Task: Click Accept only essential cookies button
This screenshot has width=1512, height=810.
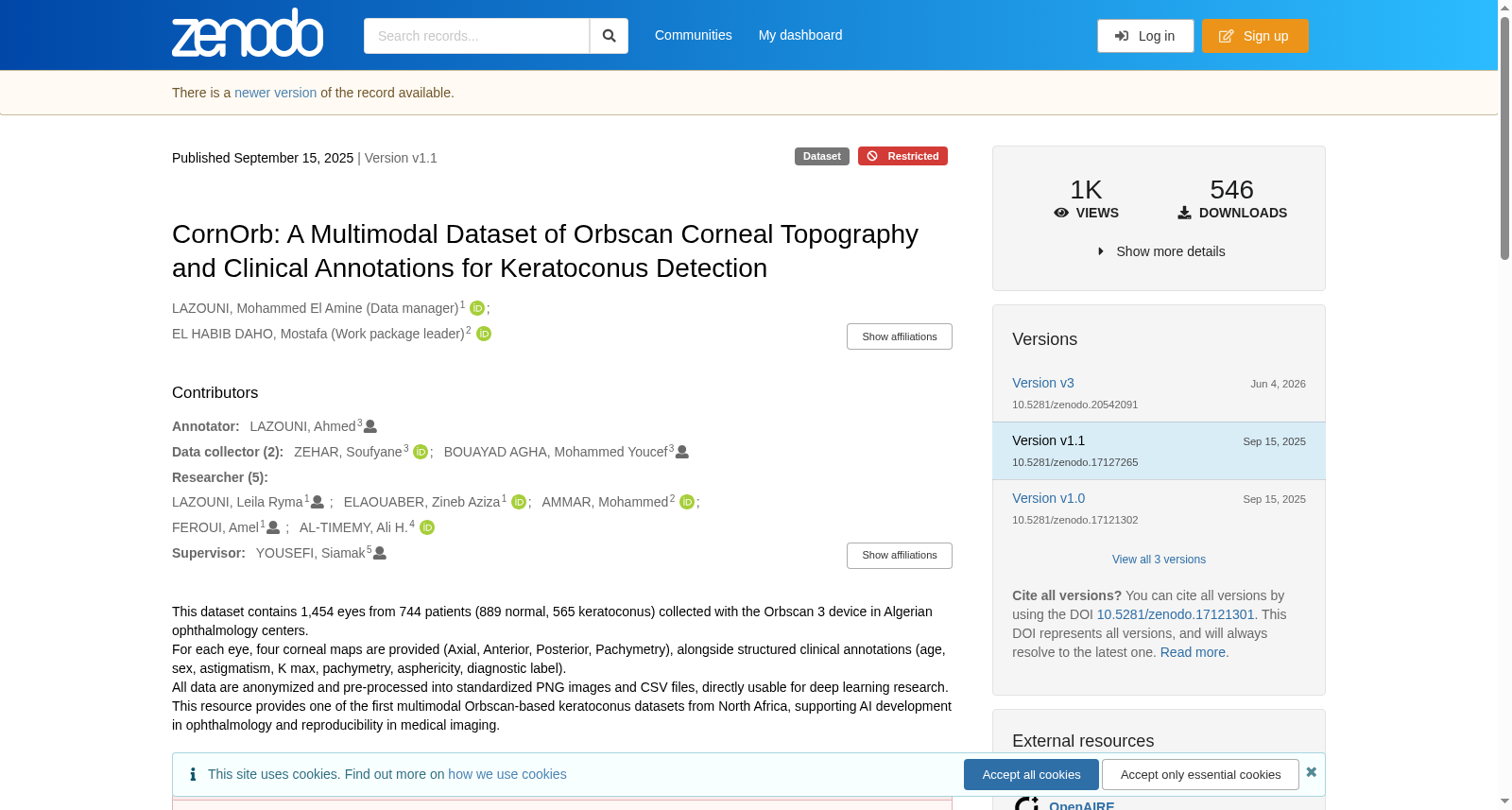Action: point(1200,775)
